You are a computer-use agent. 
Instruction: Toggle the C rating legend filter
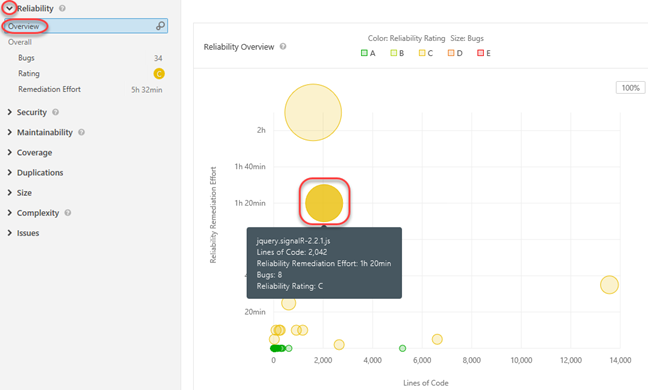(426, 53)
